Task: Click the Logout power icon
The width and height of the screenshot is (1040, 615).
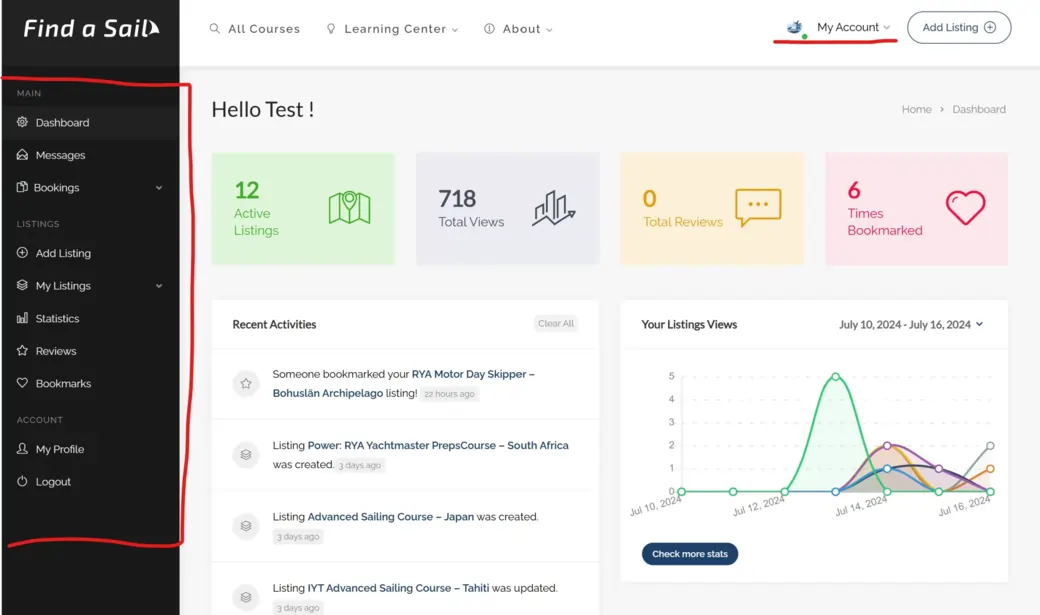Action: pyautogui.click(x=23, y=482)
